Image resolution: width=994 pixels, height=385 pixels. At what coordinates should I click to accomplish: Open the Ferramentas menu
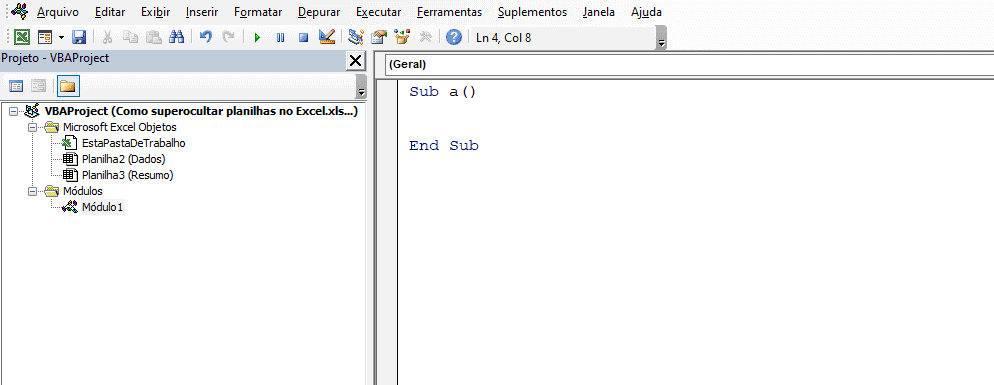click(449, 12)
